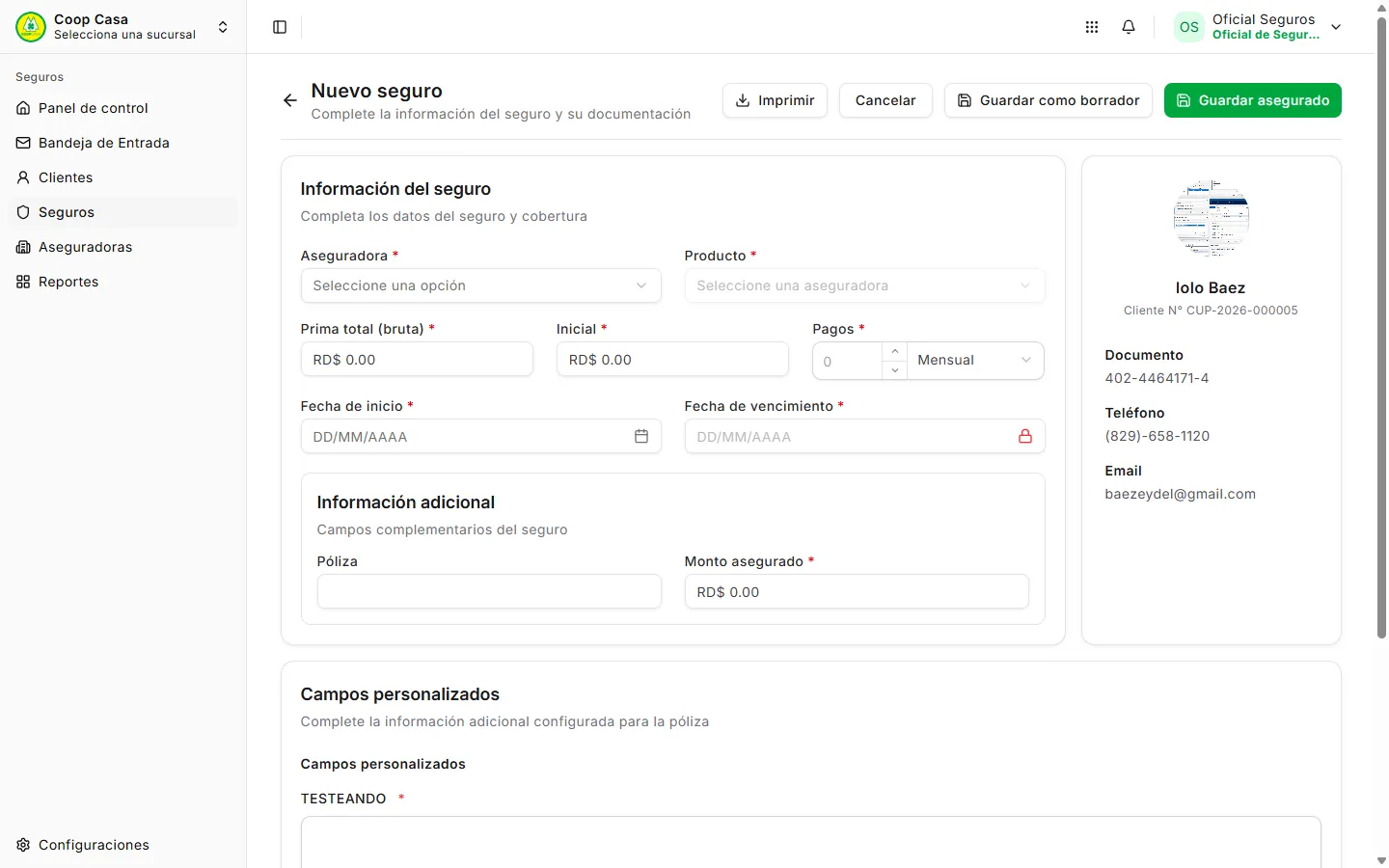Click the Fecha de inicio field
This screenshot has height=868, width=1389.
click(x=480, y=437)
